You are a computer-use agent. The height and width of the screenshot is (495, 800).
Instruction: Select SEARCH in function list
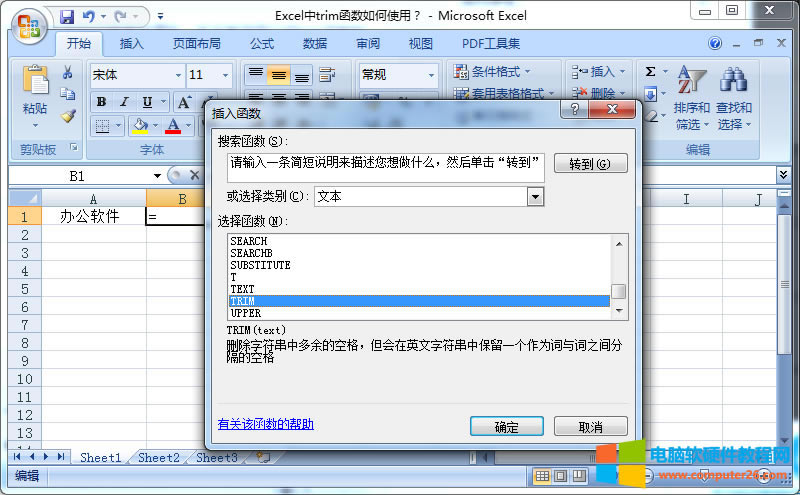pos(248,241)
